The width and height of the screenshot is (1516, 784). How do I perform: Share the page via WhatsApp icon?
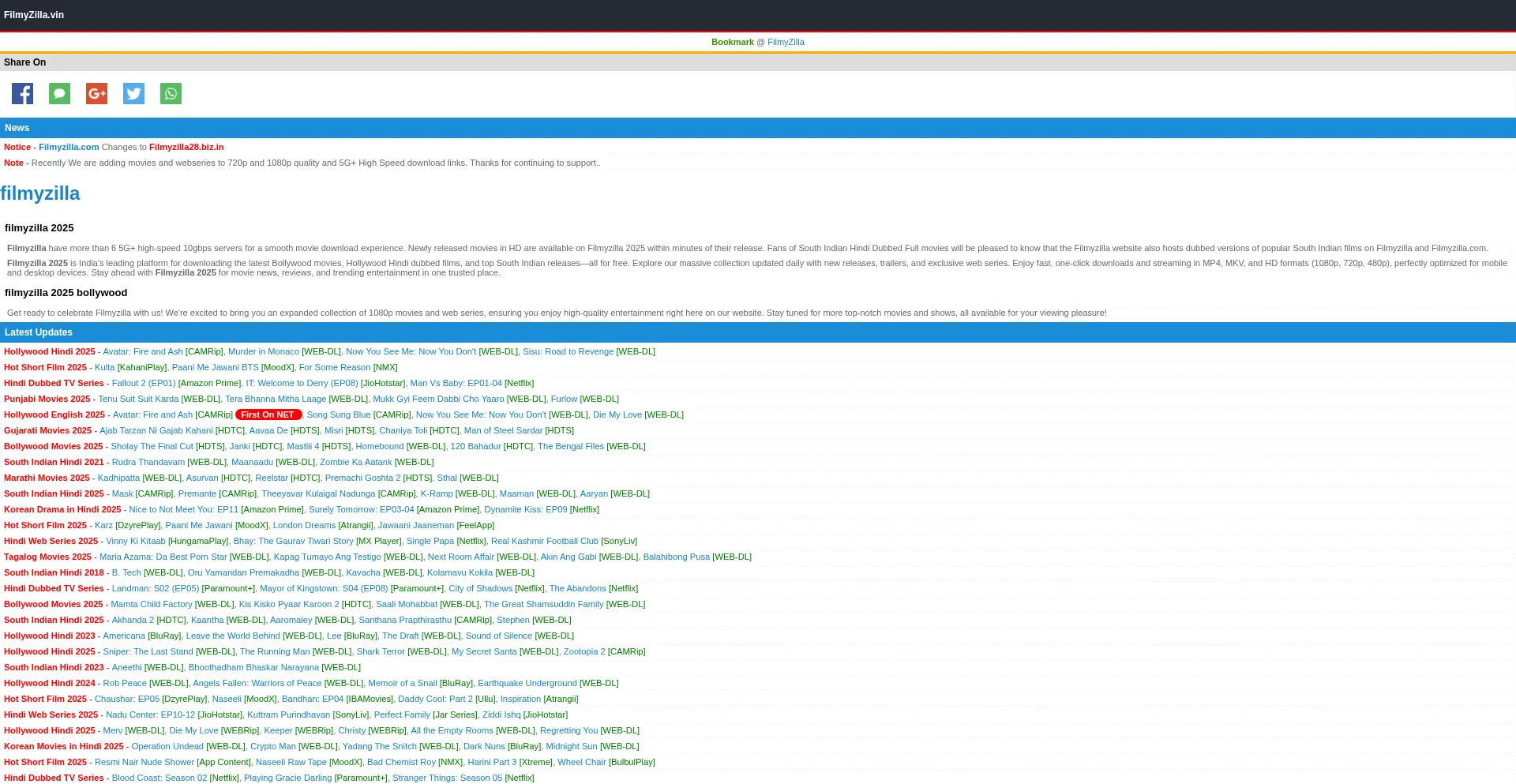tap(171, 94)
